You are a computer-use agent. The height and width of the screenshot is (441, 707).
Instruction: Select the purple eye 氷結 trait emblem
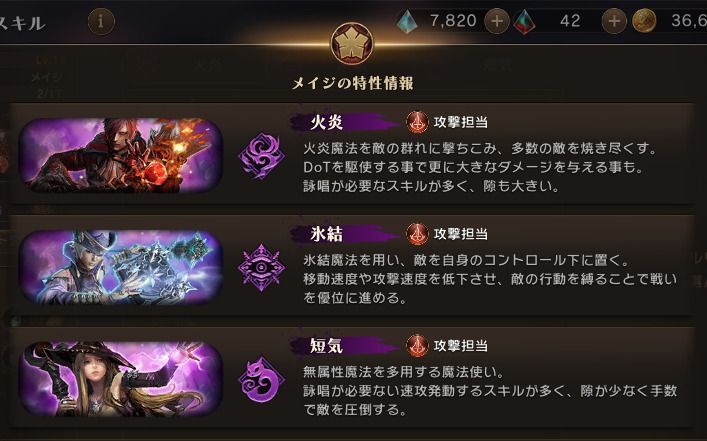pos(261,267)
